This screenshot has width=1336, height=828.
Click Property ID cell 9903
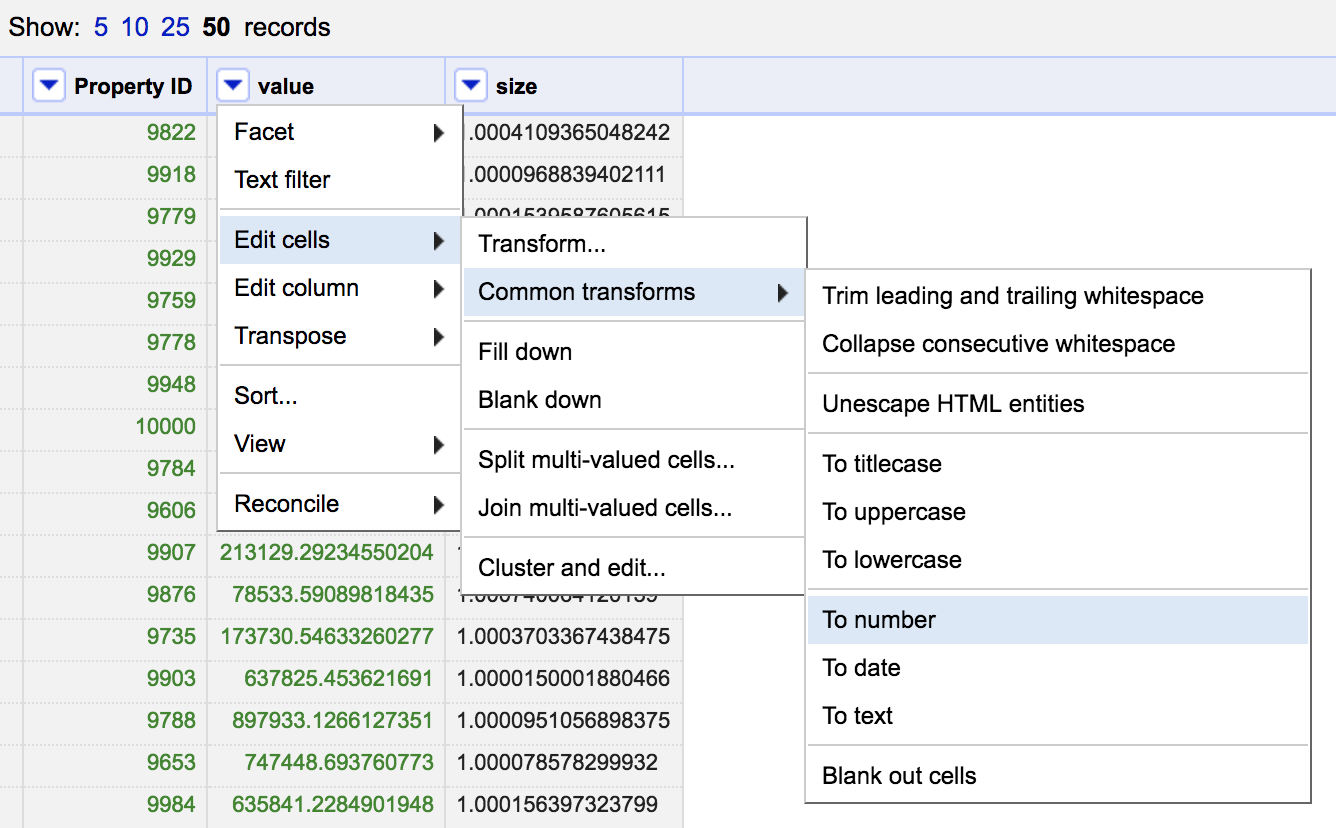pos(171,678)
